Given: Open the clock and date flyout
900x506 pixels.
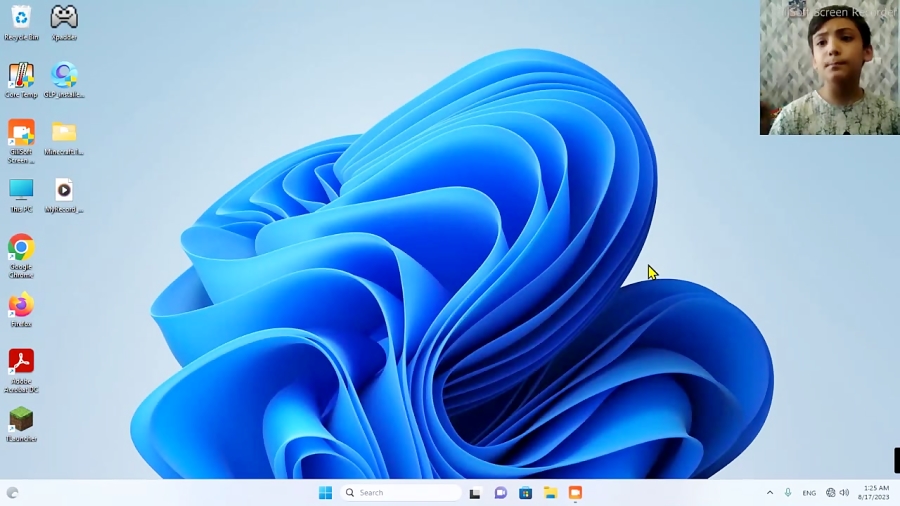Looking at the screenshot, I should 874,493.
